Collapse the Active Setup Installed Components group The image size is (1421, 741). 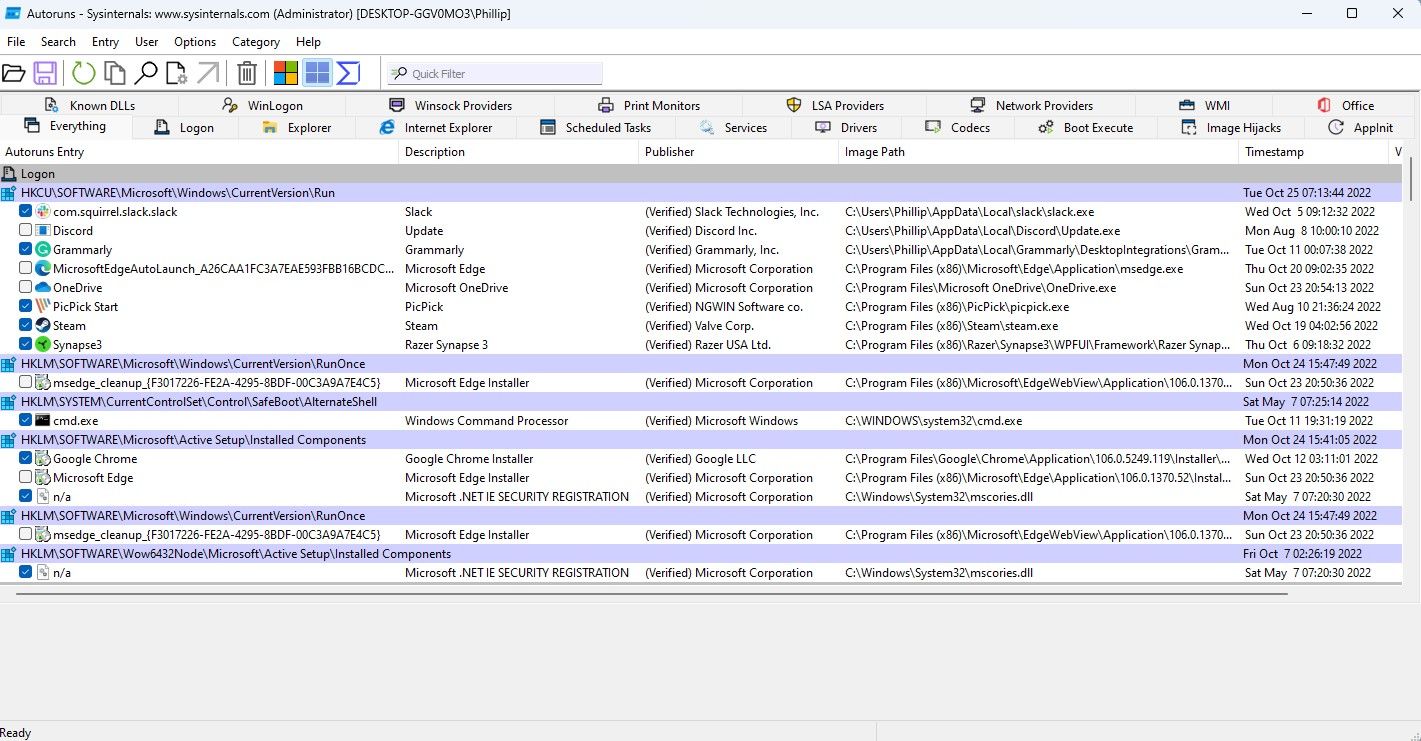click(x=10, y=439)
